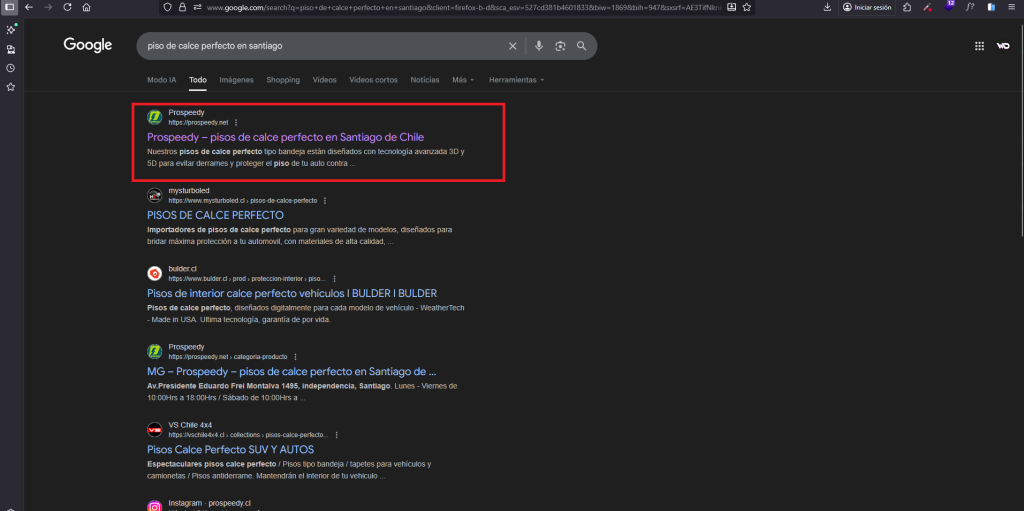This screenshot has height=511, width=1024.
Task: Open Pisos de interior calce perfecto BULDER link
Action: (292, 293)
